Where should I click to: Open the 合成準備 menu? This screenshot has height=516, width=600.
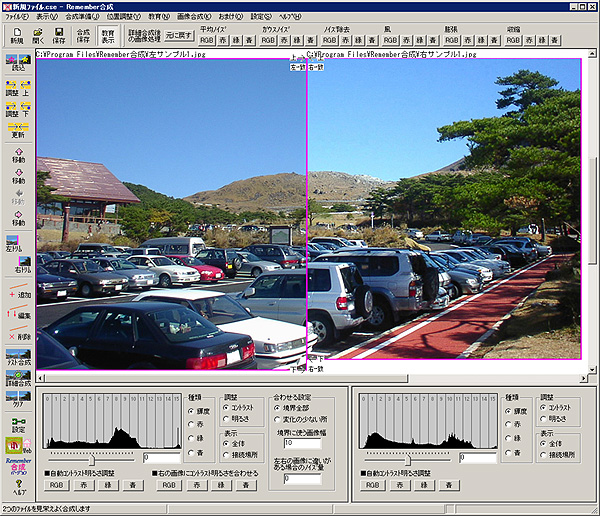click(82, 17)
